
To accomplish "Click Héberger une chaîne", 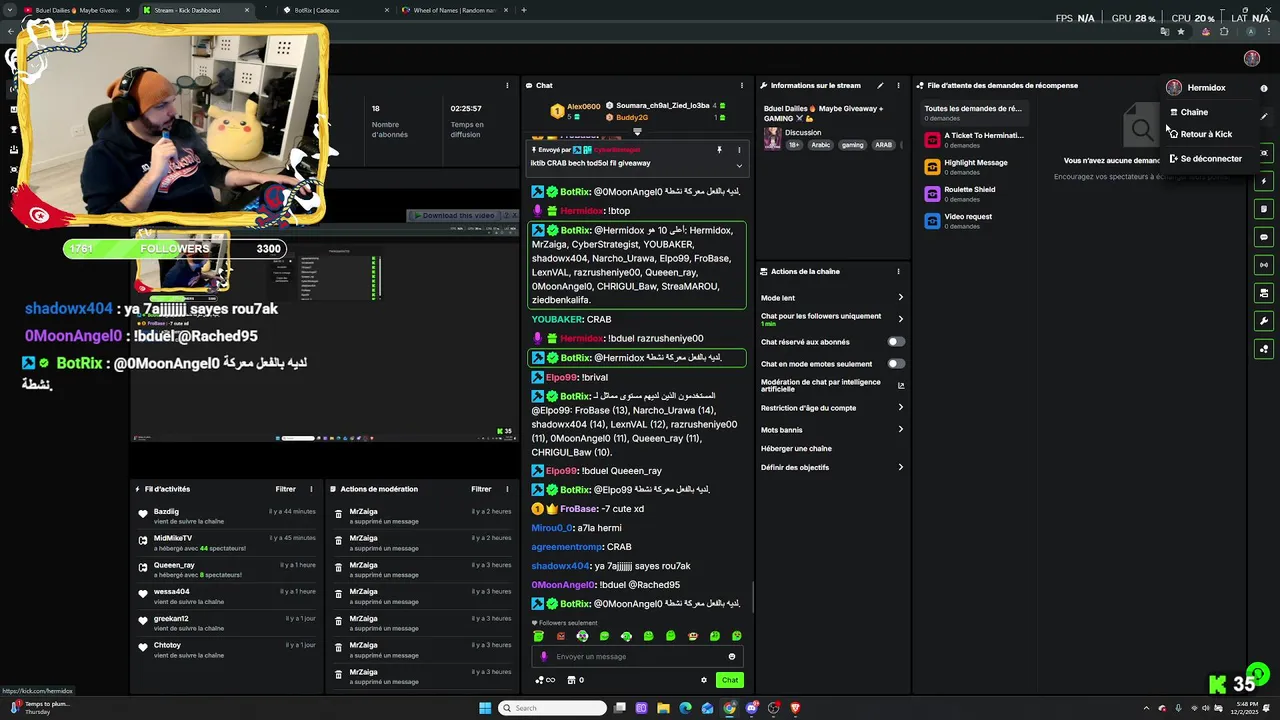I will pos(796,449).
